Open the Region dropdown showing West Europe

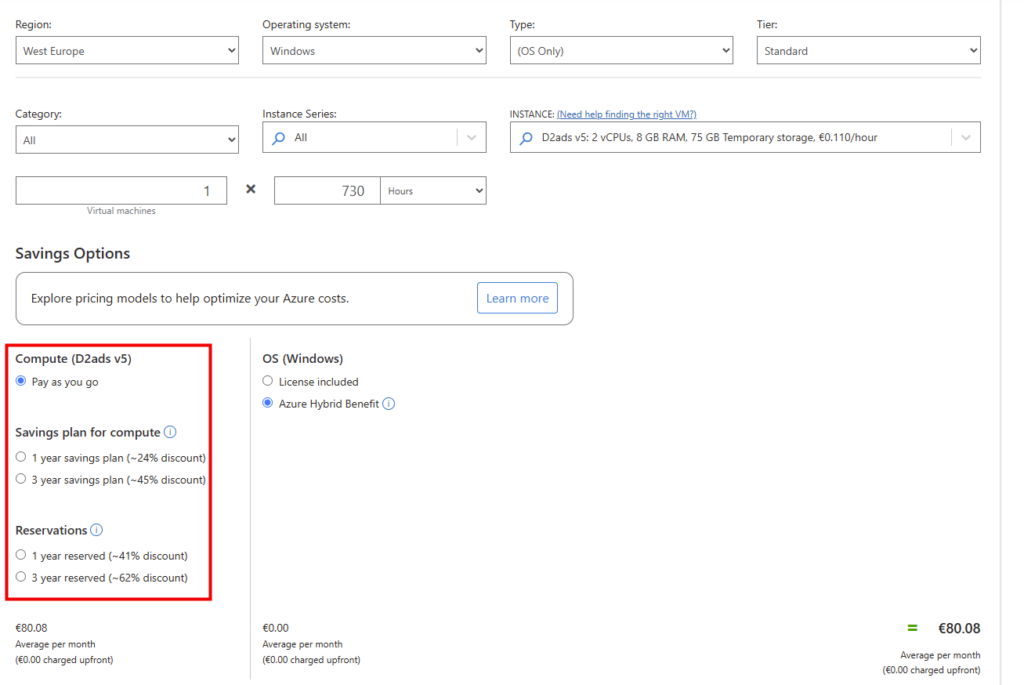127,50
